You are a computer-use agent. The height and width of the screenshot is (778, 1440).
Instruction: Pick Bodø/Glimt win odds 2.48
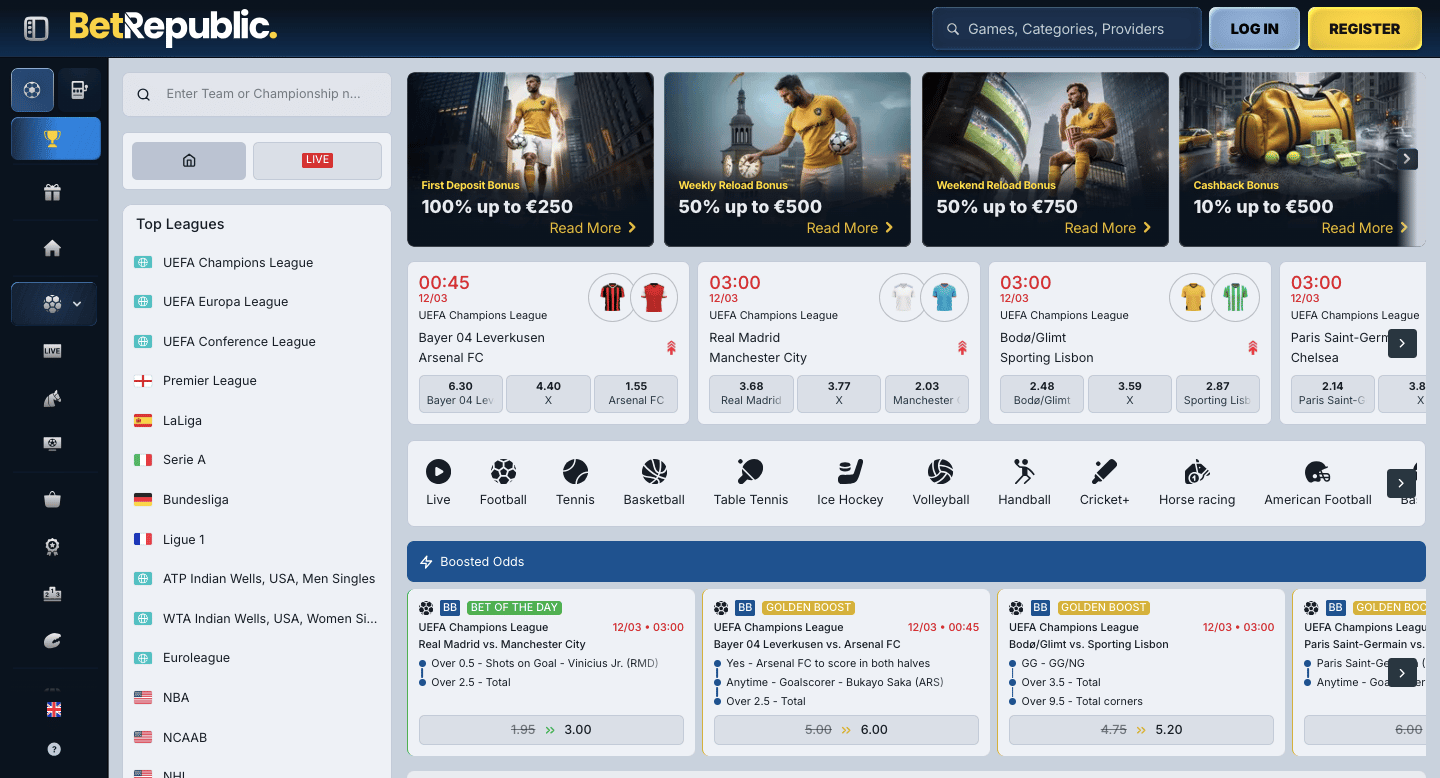point(1042,393)
